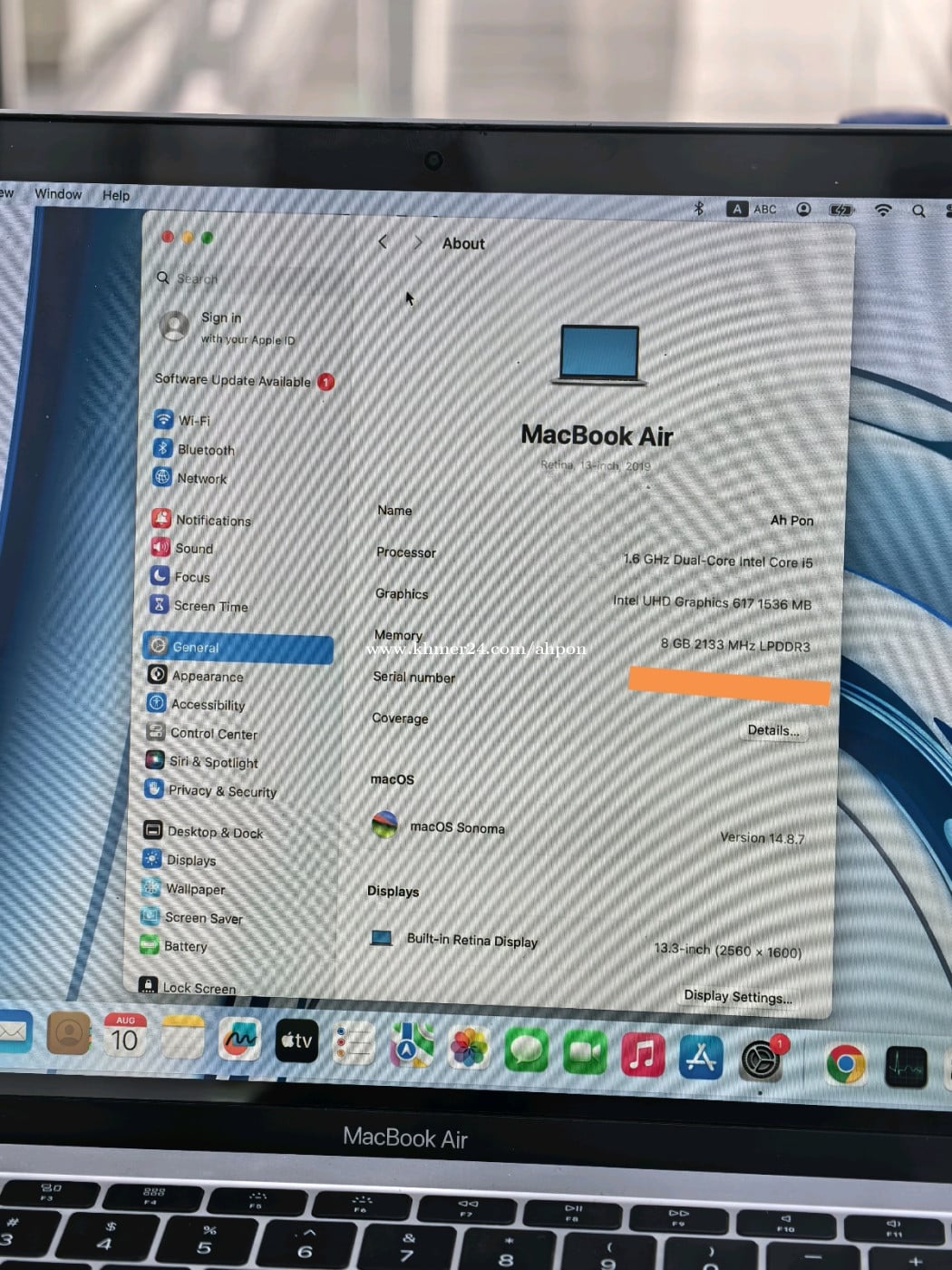Go forward with the right chevron

coord(417,242)
